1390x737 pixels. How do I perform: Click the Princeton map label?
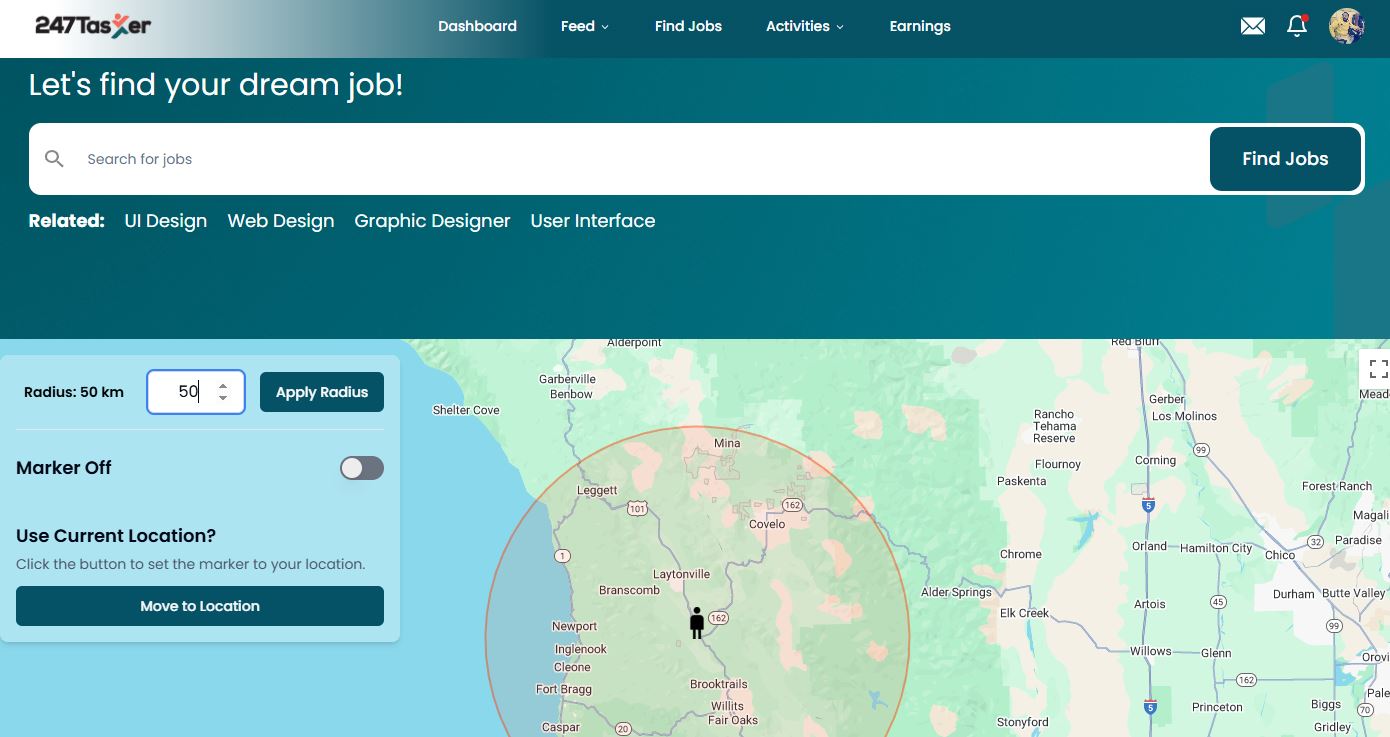pos(1217,707)
